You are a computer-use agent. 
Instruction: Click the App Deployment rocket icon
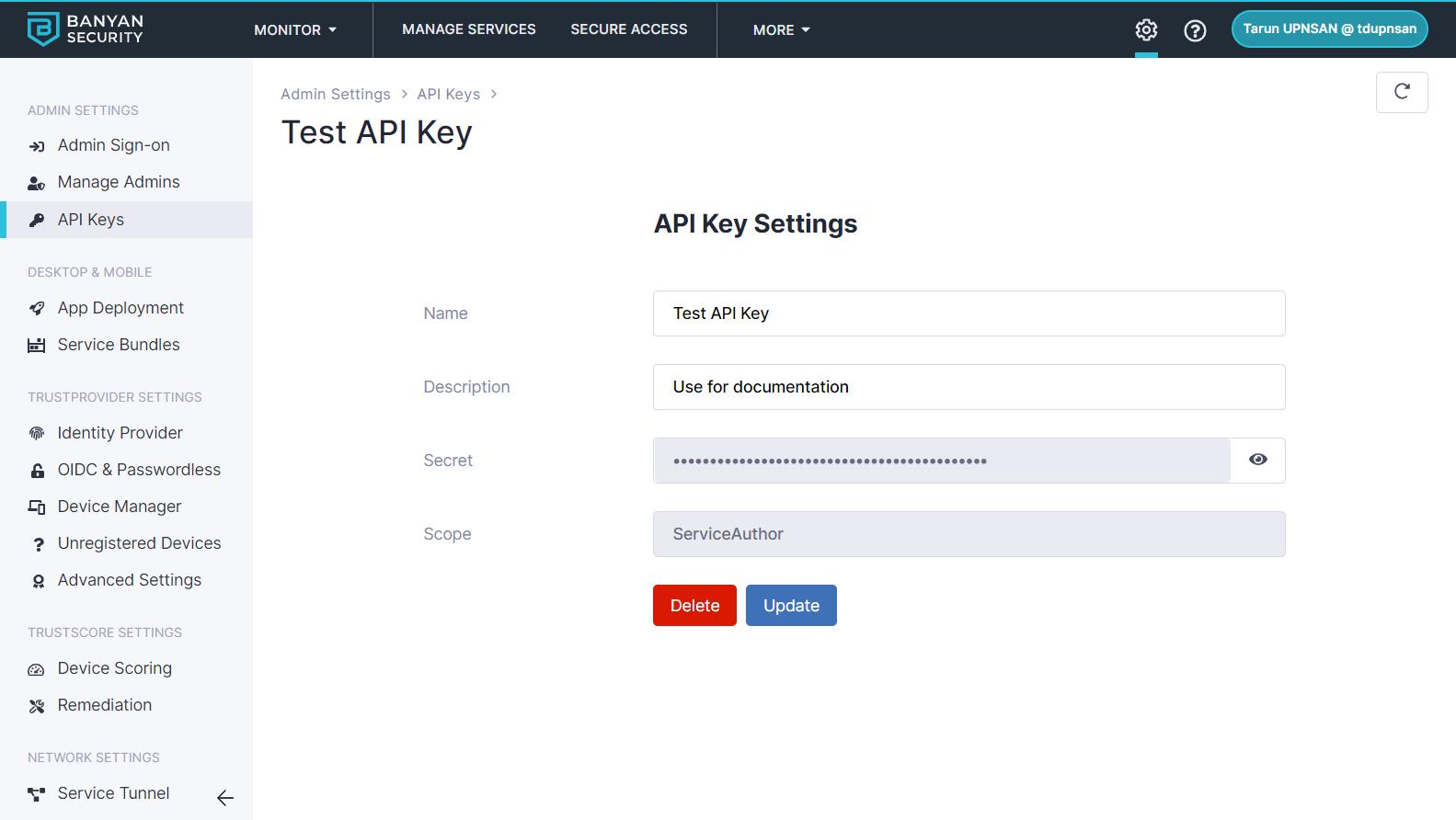(x=37, y=308)
